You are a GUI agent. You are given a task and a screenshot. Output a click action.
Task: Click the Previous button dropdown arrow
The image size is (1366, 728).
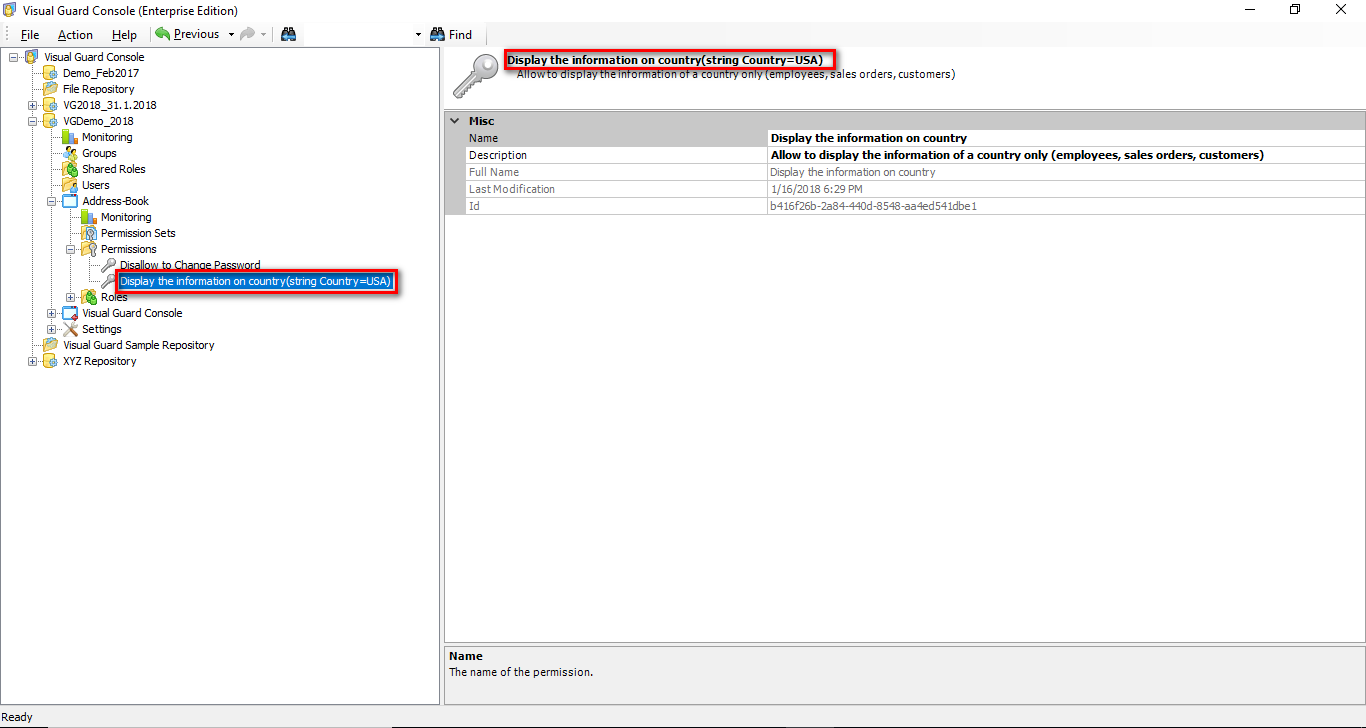(x=230, y=33)
